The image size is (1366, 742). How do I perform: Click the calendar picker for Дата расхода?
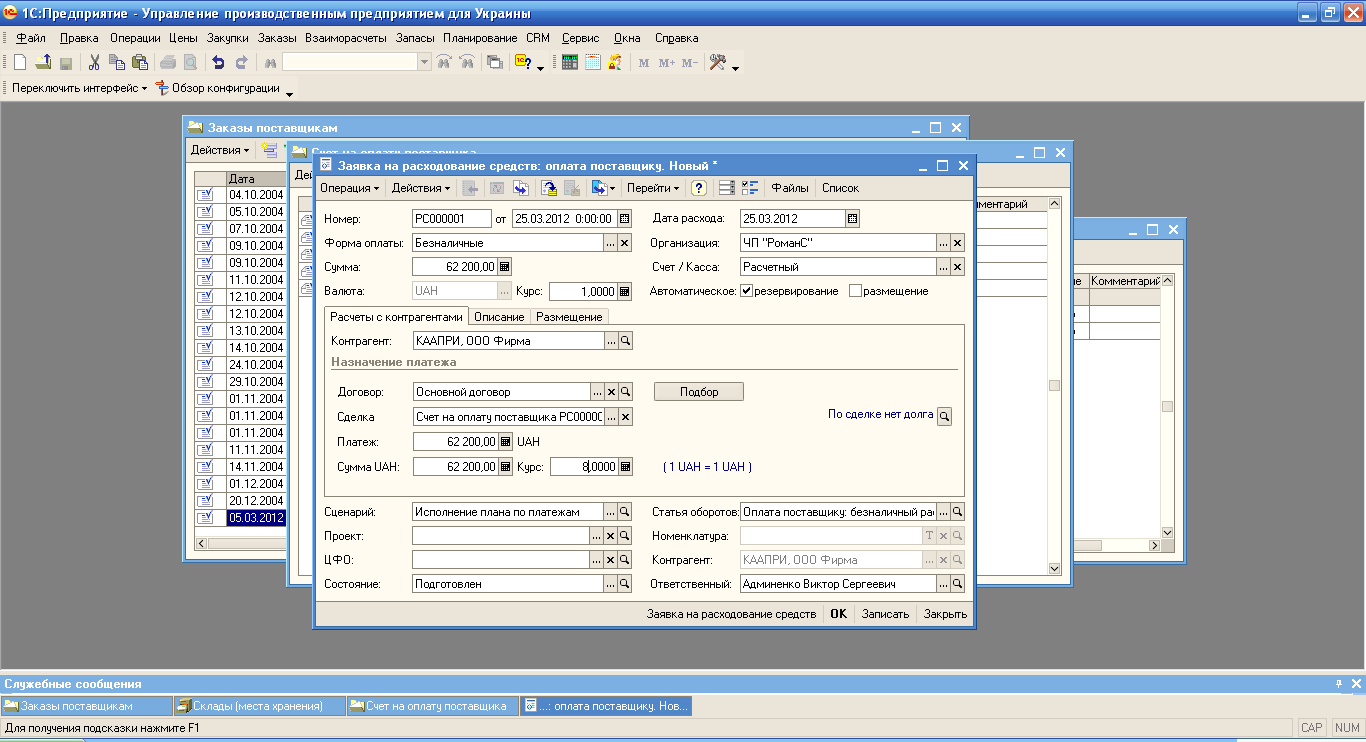tap(852, 219)
